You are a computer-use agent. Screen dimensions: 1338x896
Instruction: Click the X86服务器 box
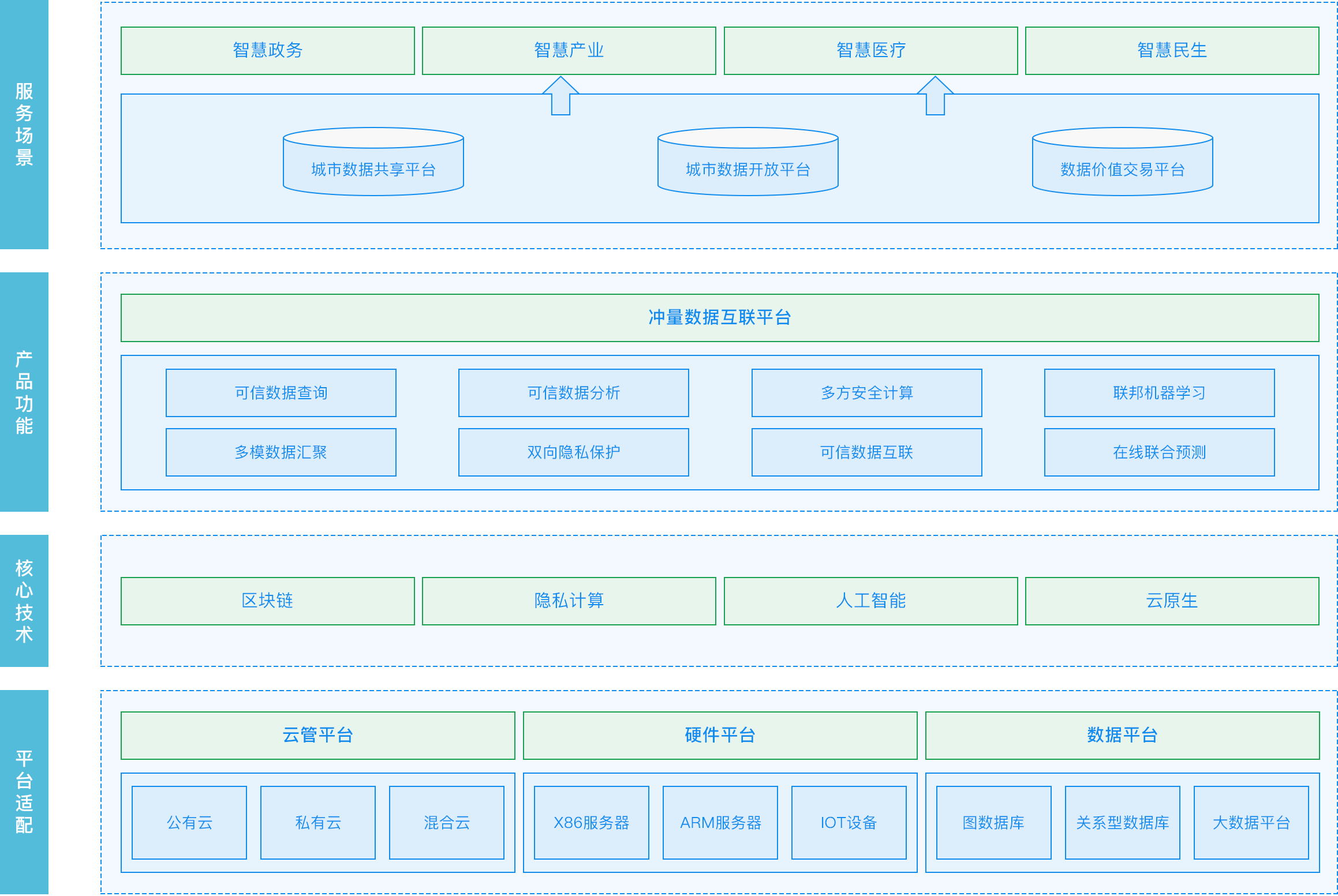tap(592, 823)
